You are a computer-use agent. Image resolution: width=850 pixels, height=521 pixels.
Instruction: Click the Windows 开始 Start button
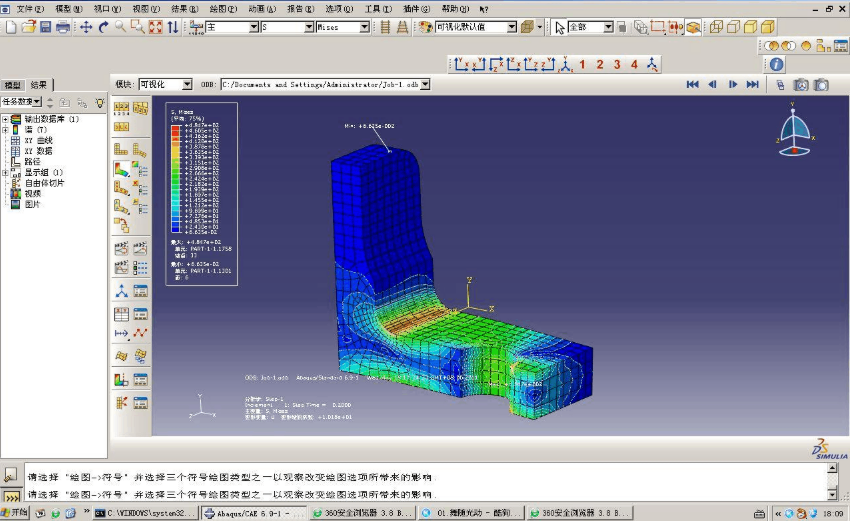coord(14,512)
